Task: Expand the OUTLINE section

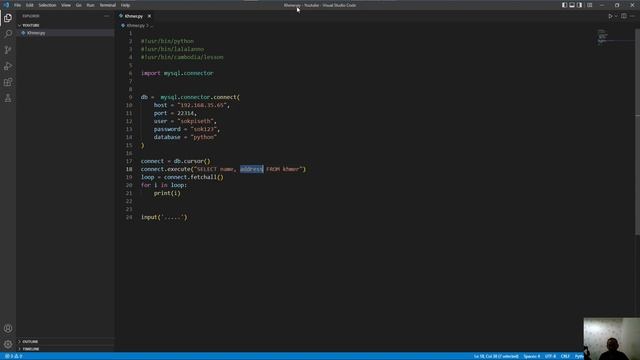Action: [65, 342]
